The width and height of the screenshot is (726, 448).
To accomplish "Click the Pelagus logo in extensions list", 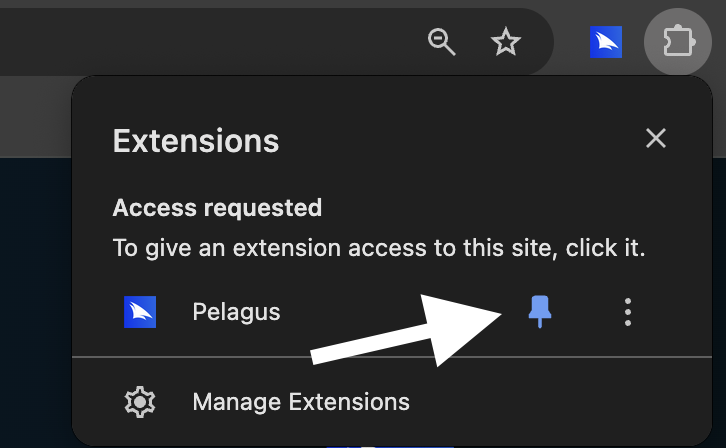I will click(x=140, y=312).
